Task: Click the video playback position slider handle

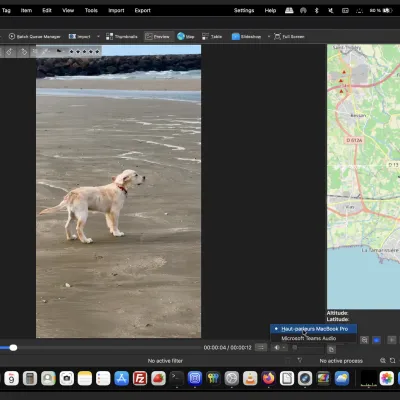Action: click(13, 348)
